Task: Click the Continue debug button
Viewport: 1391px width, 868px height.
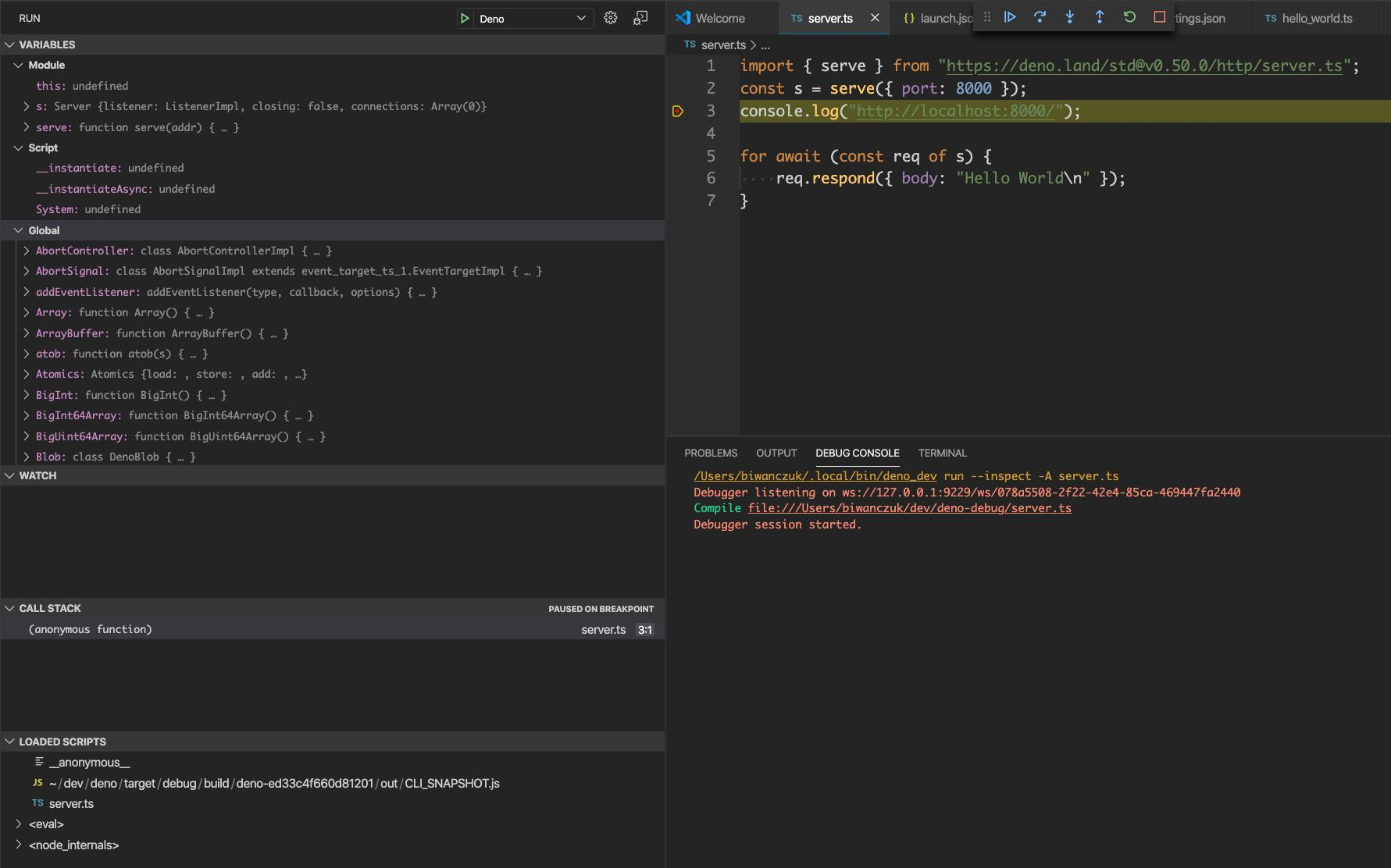Action: click(1009, 17)
